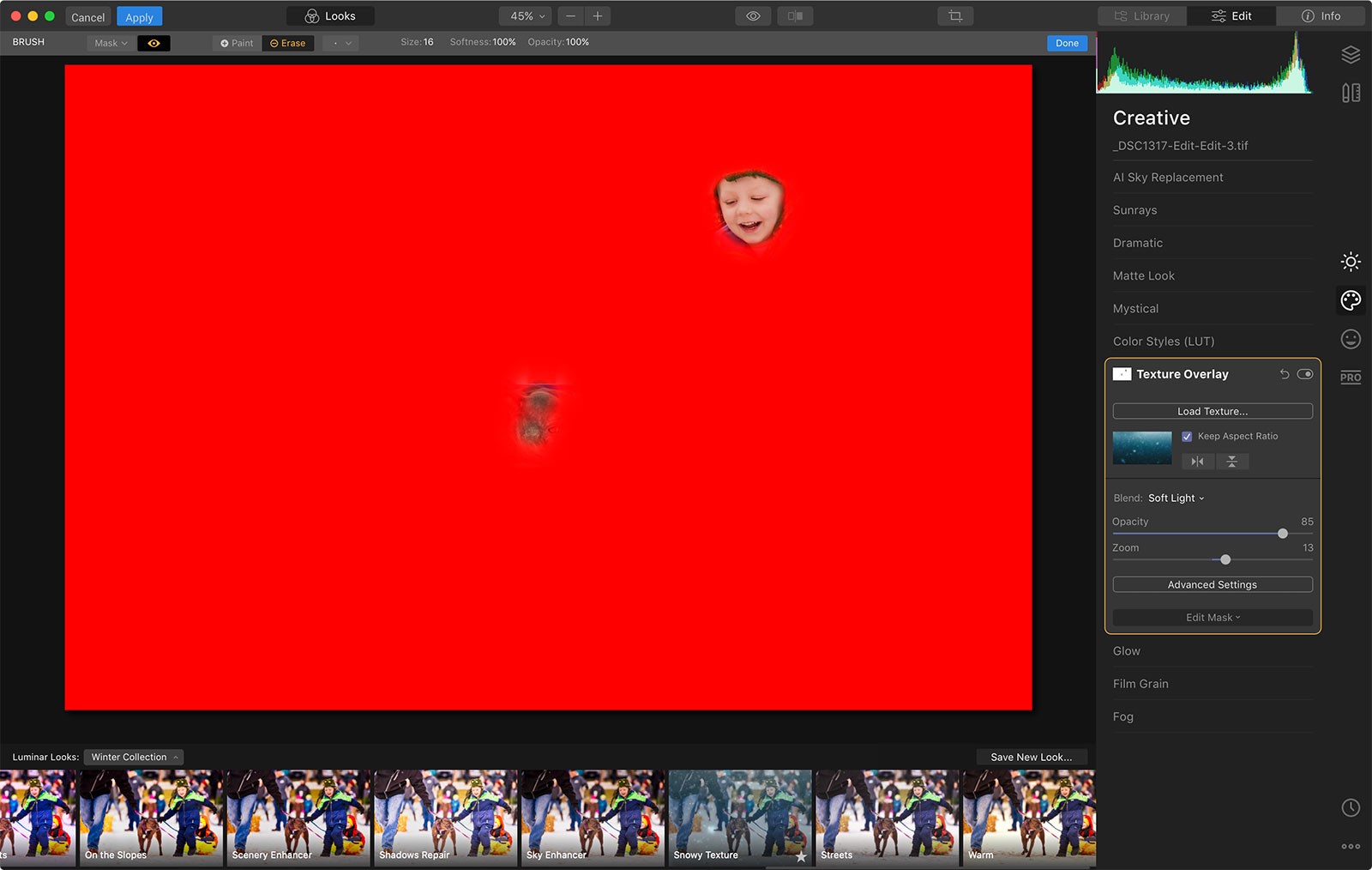Uncheck Keep Aspect Ratio
Screen dimensions: 1372x870
[x=1187, y=437]
